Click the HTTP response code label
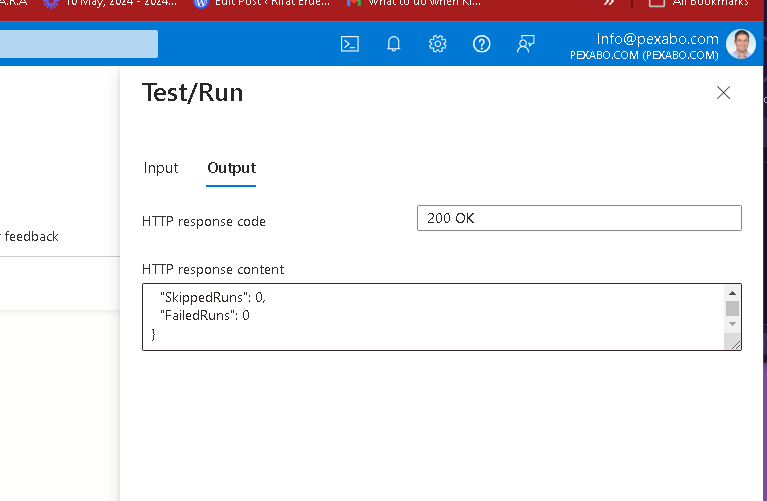767x501 pixels. 203,222
